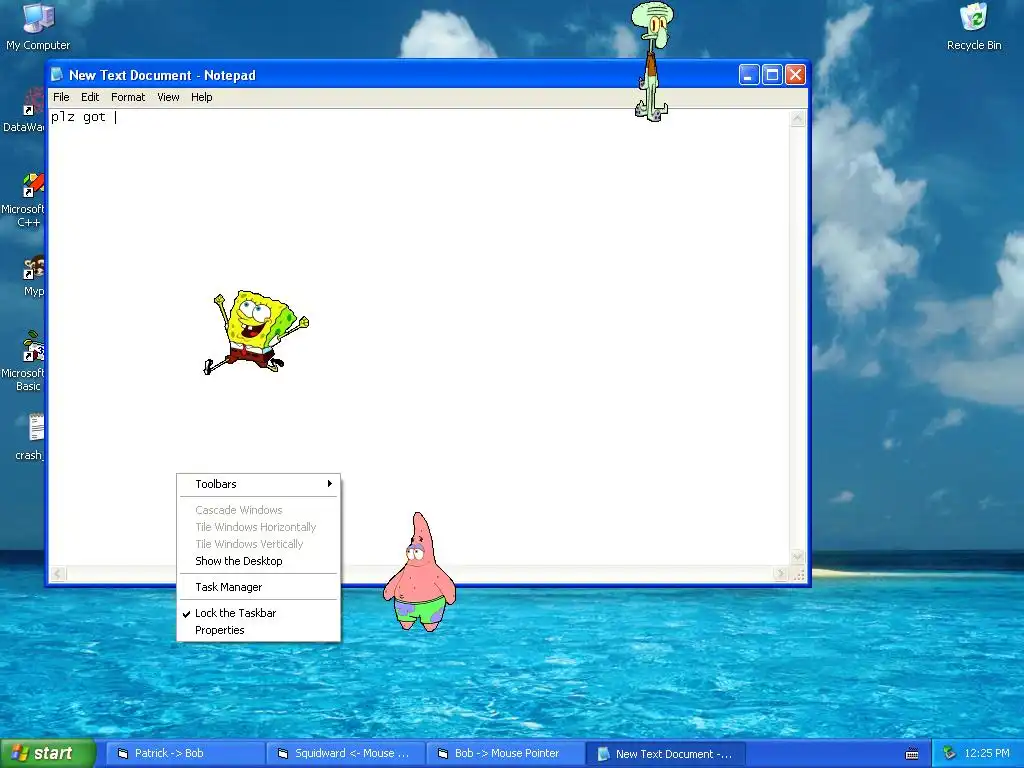1024x768 pixels.
Task: Close the Notepad window
Action: [795, 75]
